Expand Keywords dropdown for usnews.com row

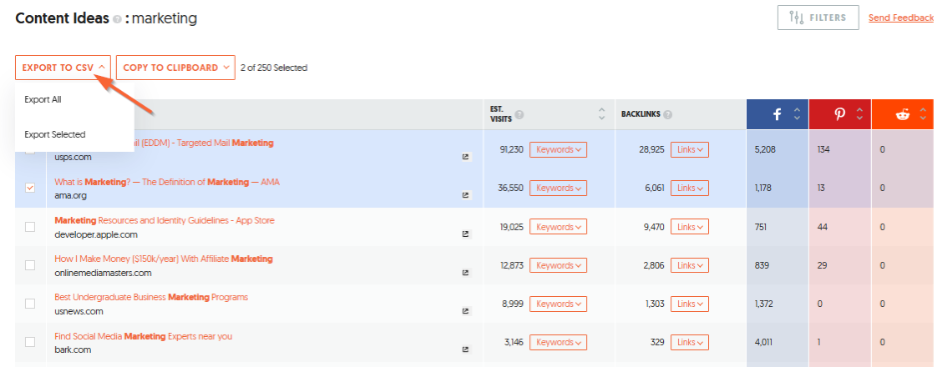coord(558,304)
